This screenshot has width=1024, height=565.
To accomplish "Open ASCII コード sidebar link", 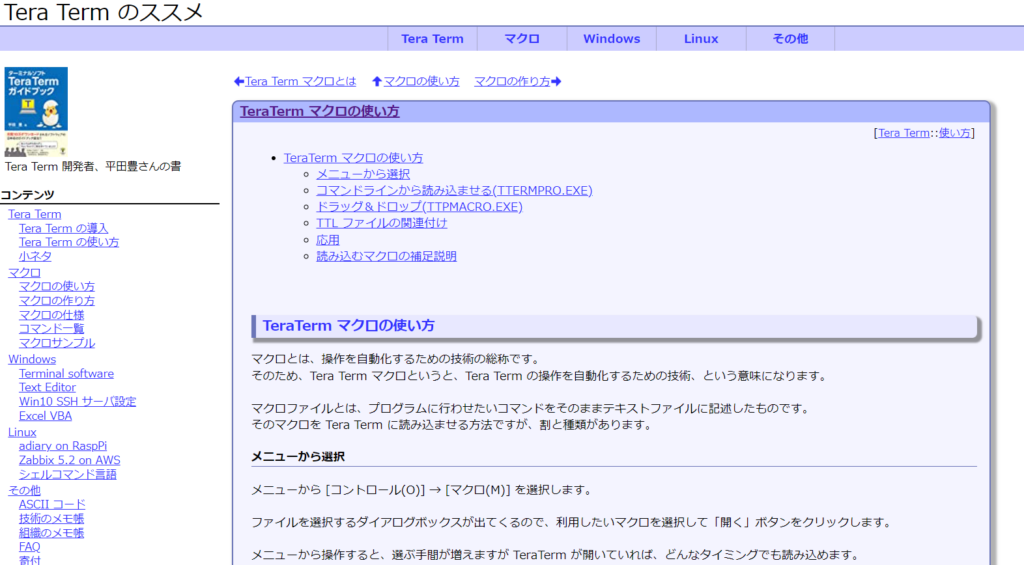I will (x=52, y=504).
